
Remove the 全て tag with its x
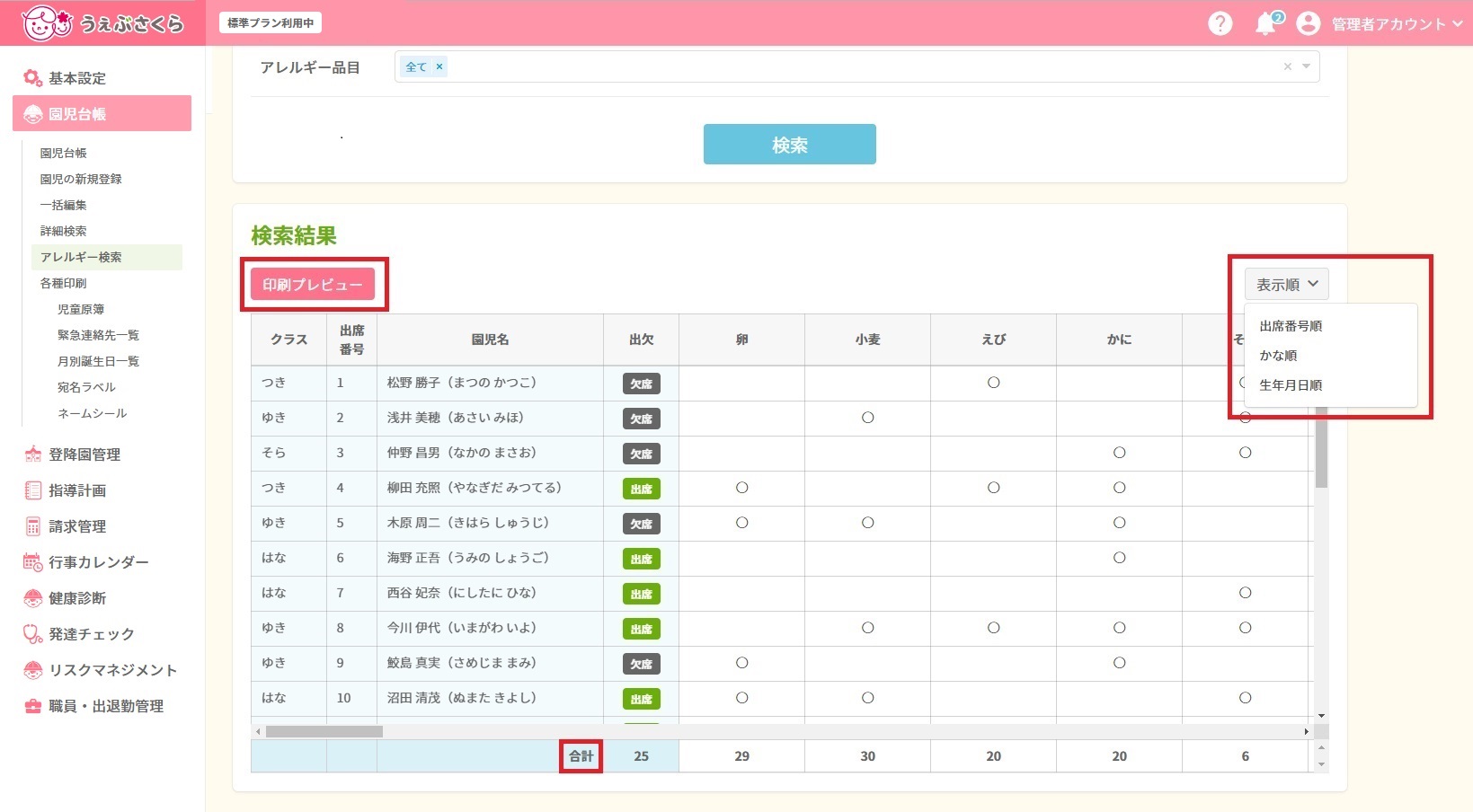439,66
